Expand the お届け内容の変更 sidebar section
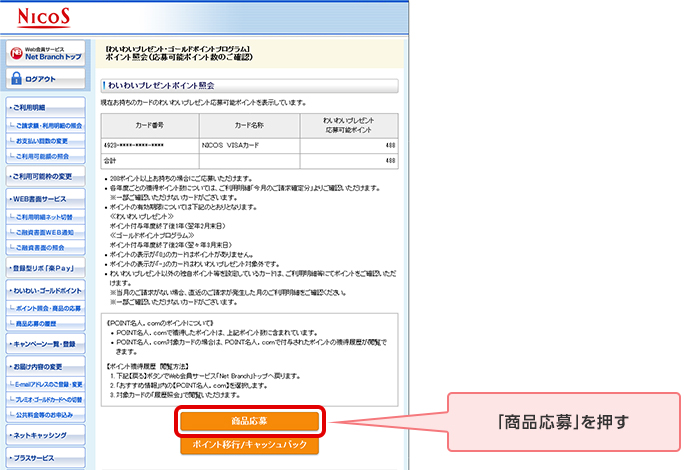The width and height of the screenshot is (684, 470). click(47, 364)
